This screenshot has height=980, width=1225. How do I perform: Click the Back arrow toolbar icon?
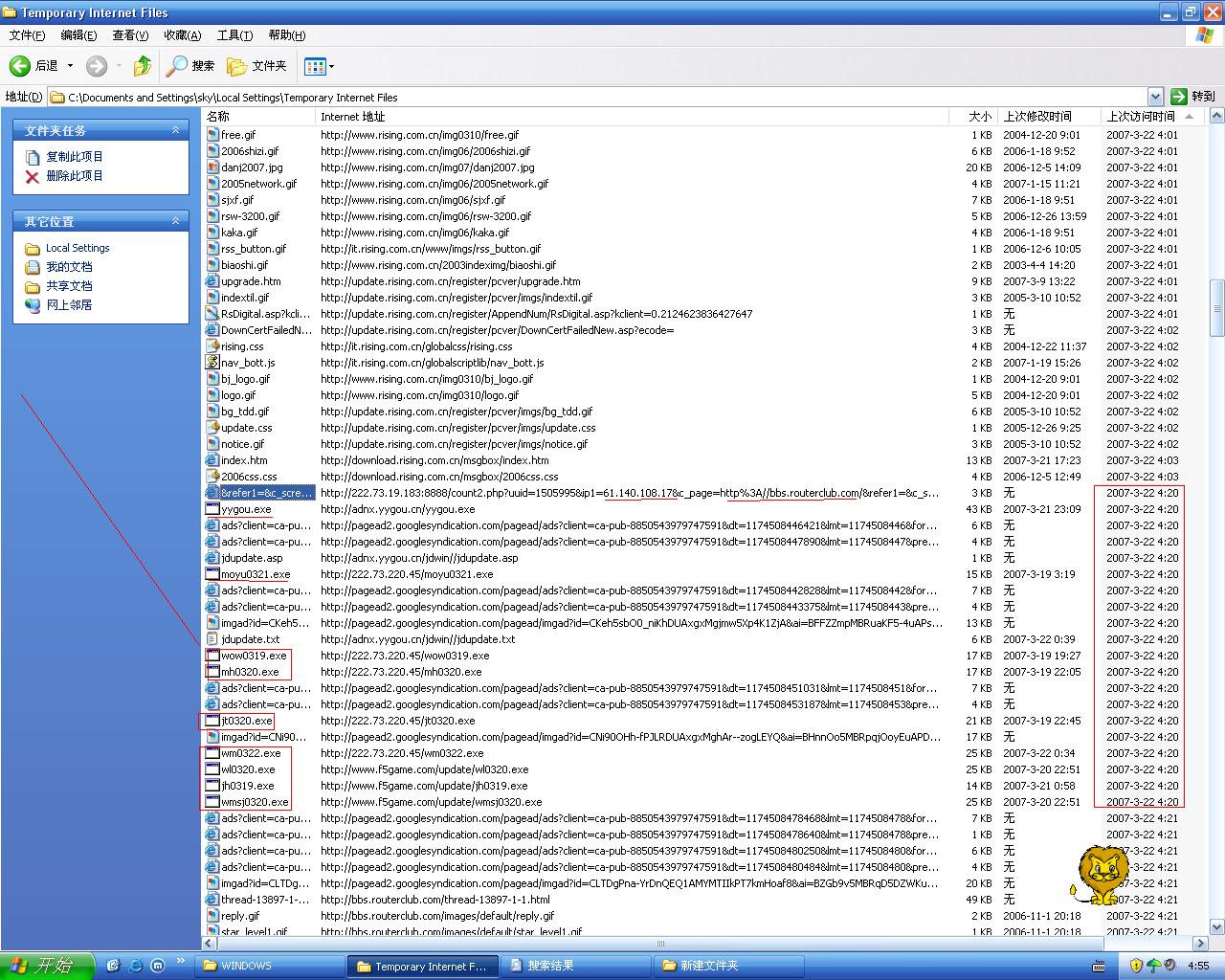[20, 65]
